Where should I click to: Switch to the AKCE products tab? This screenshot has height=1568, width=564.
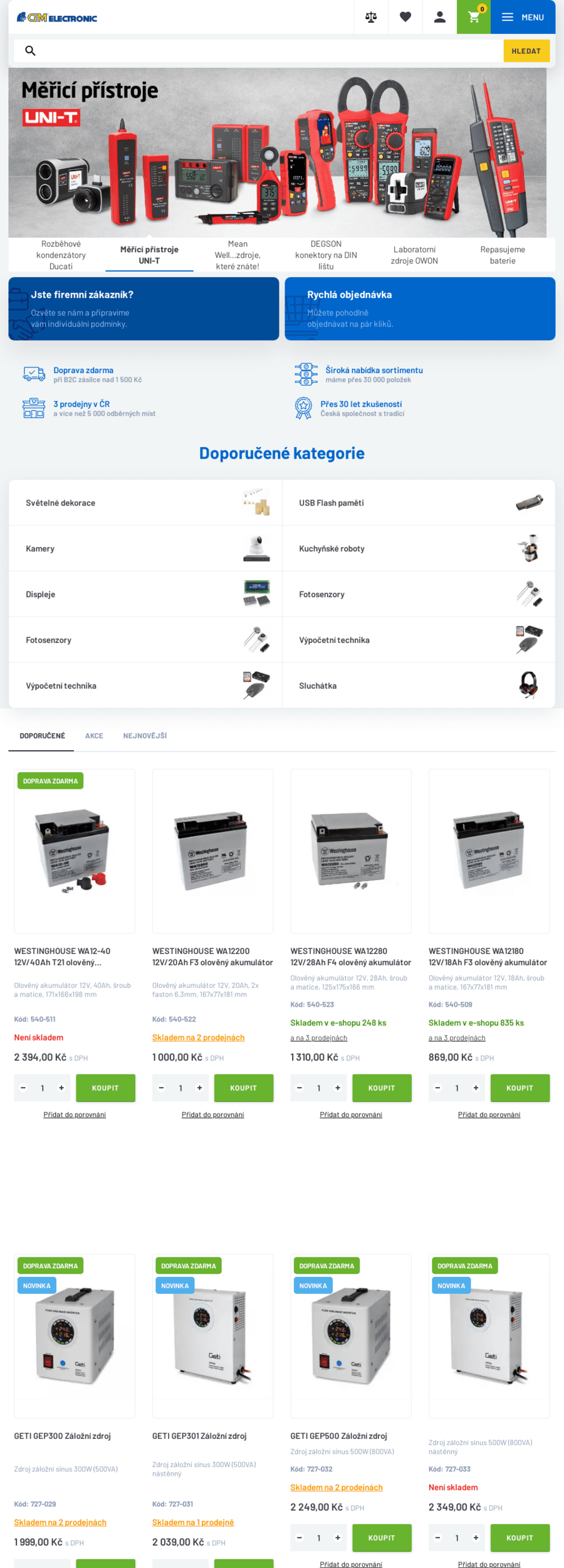coord(94,736)
